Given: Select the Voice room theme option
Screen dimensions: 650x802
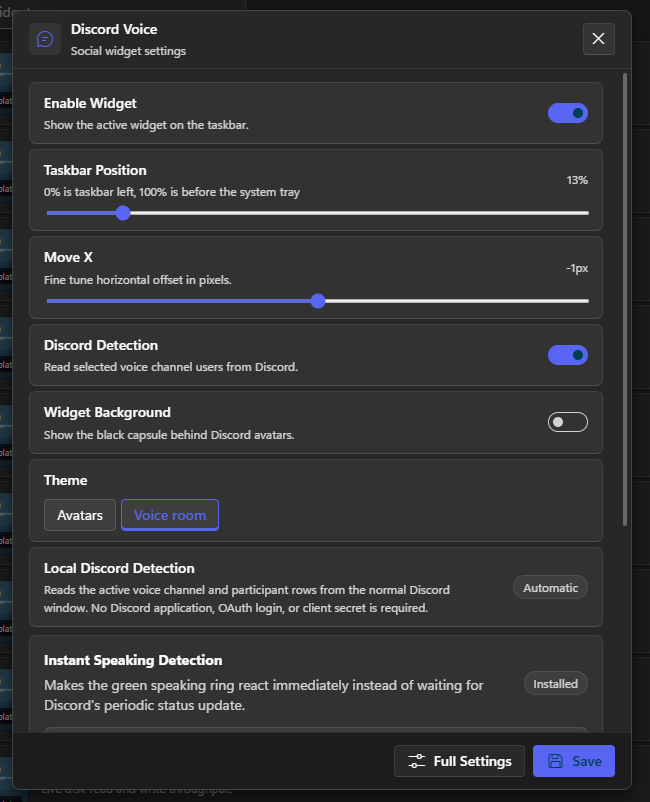Looking at the screenshot, I should (x=170, y=515).
